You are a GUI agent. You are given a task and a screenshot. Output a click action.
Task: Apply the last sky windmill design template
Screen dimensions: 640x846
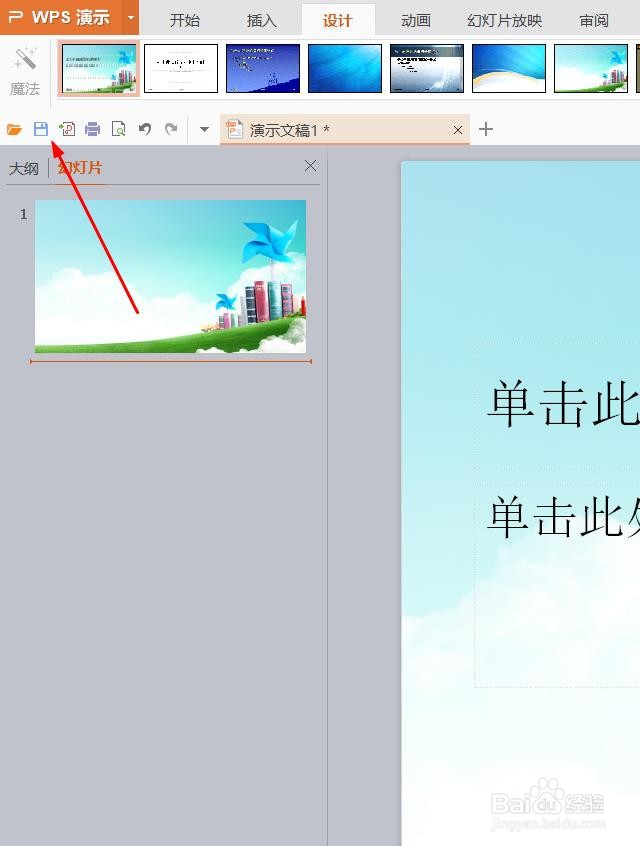[x=591, y=69]
